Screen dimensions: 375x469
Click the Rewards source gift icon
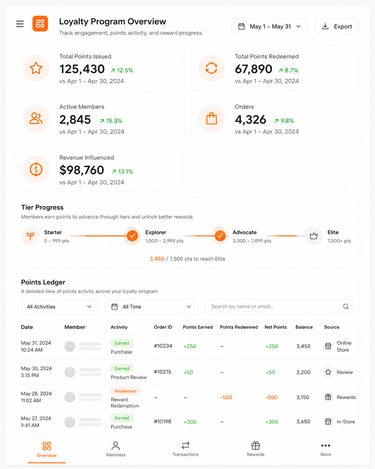(328, 397)
